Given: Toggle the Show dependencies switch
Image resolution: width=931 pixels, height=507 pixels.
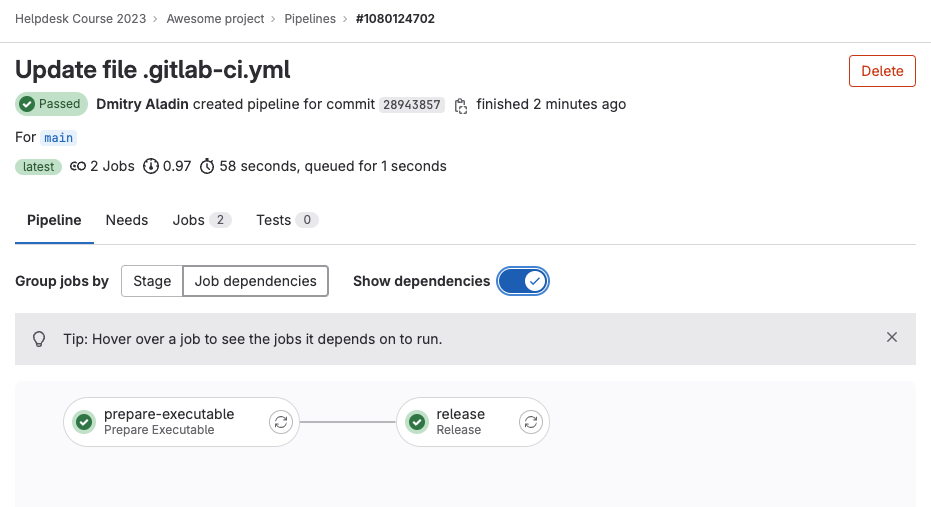Looking at the screenshot, I should click(x=523, y=281).
